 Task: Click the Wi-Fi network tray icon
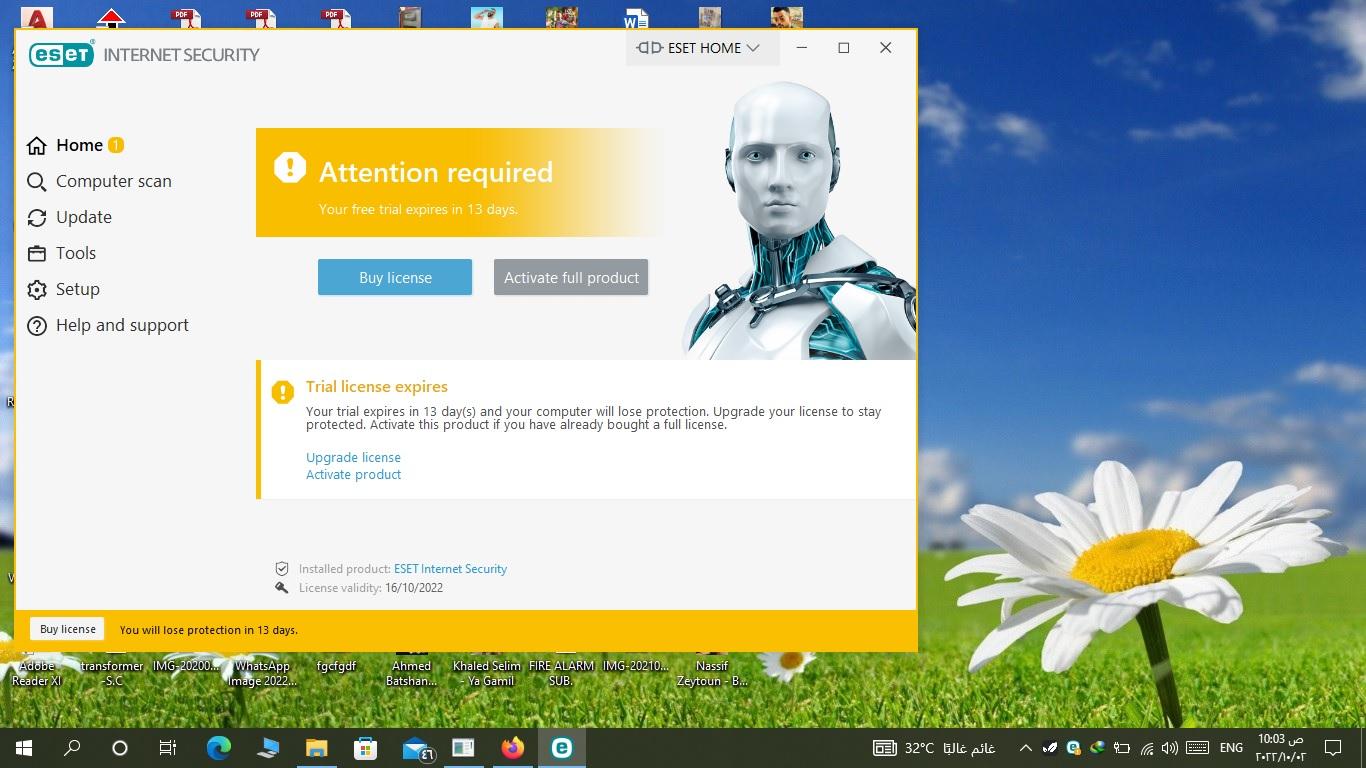pos(1147,748)
